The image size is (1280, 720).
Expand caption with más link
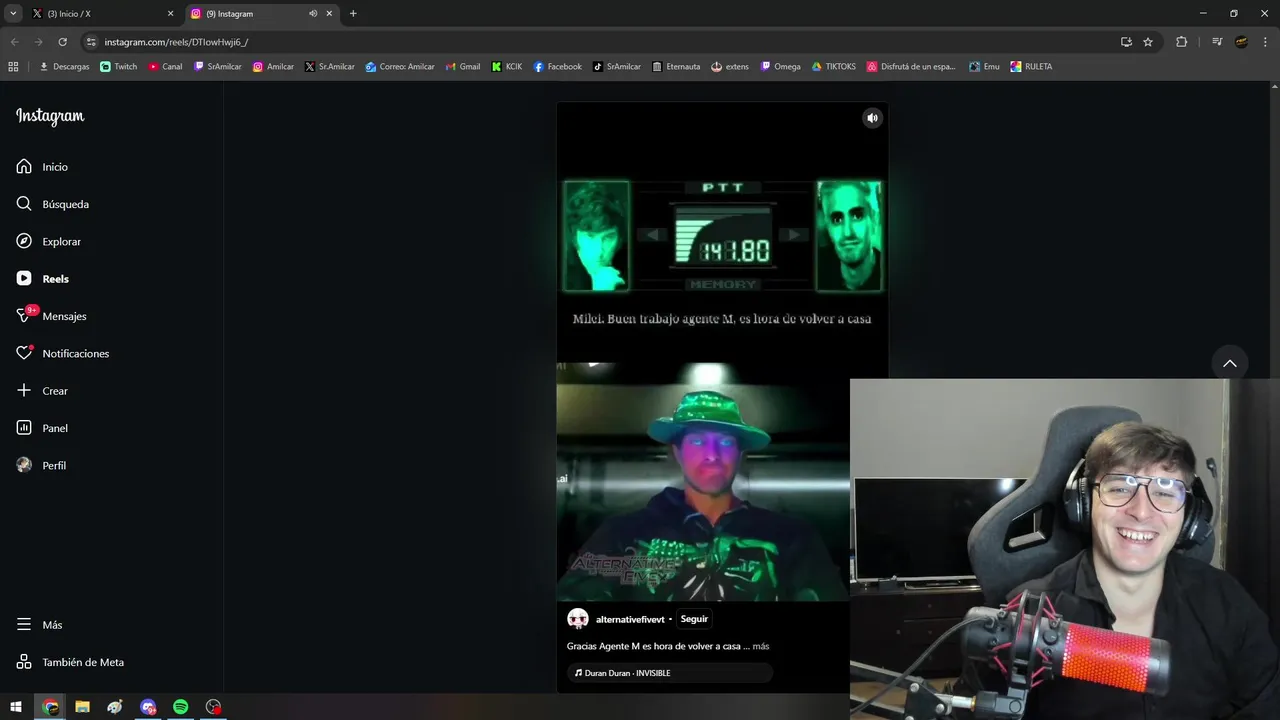click(x=761, y=646)
